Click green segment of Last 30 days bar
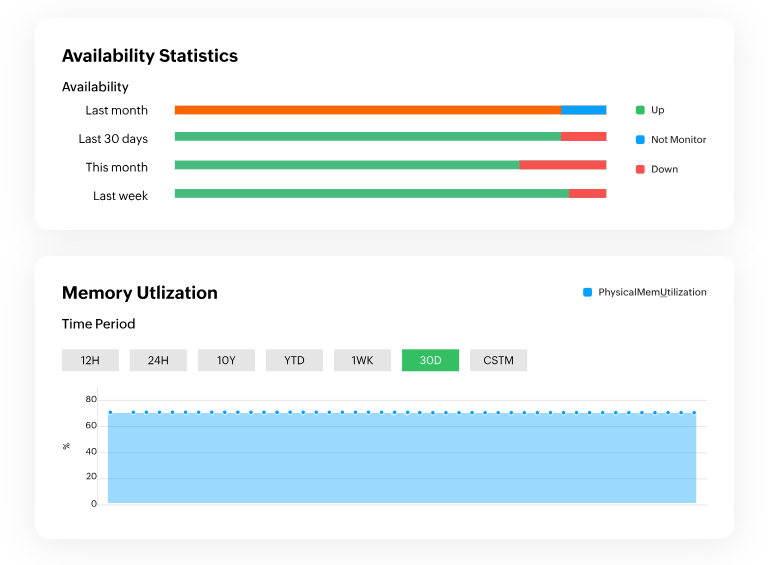The height and width of the screenshot is (565, 768). 367,137
